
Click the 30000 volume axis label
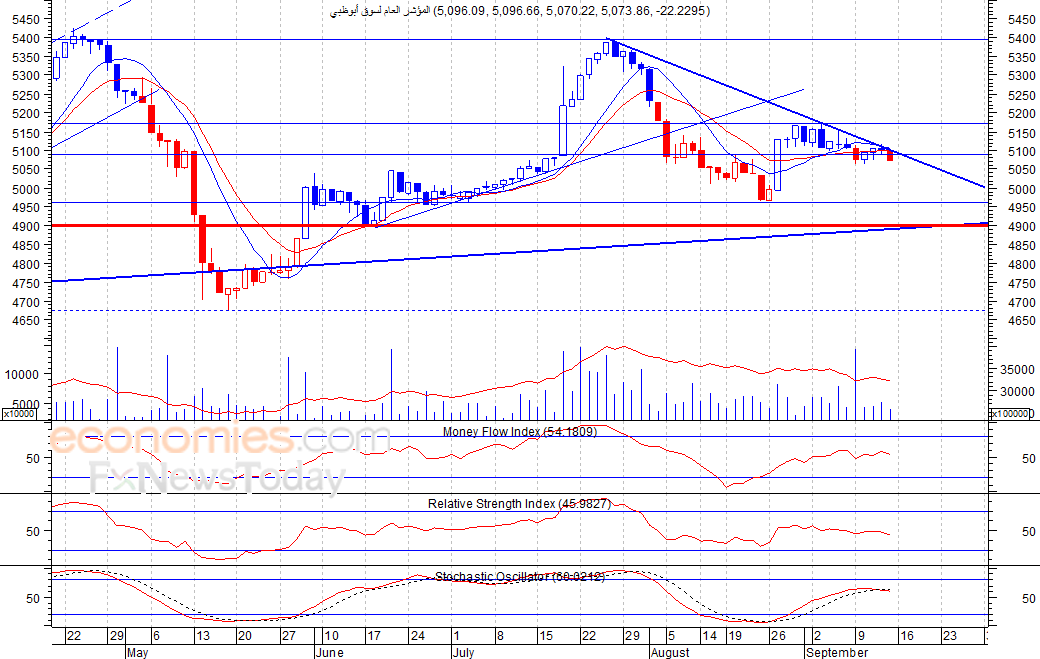click(1017, 392)
